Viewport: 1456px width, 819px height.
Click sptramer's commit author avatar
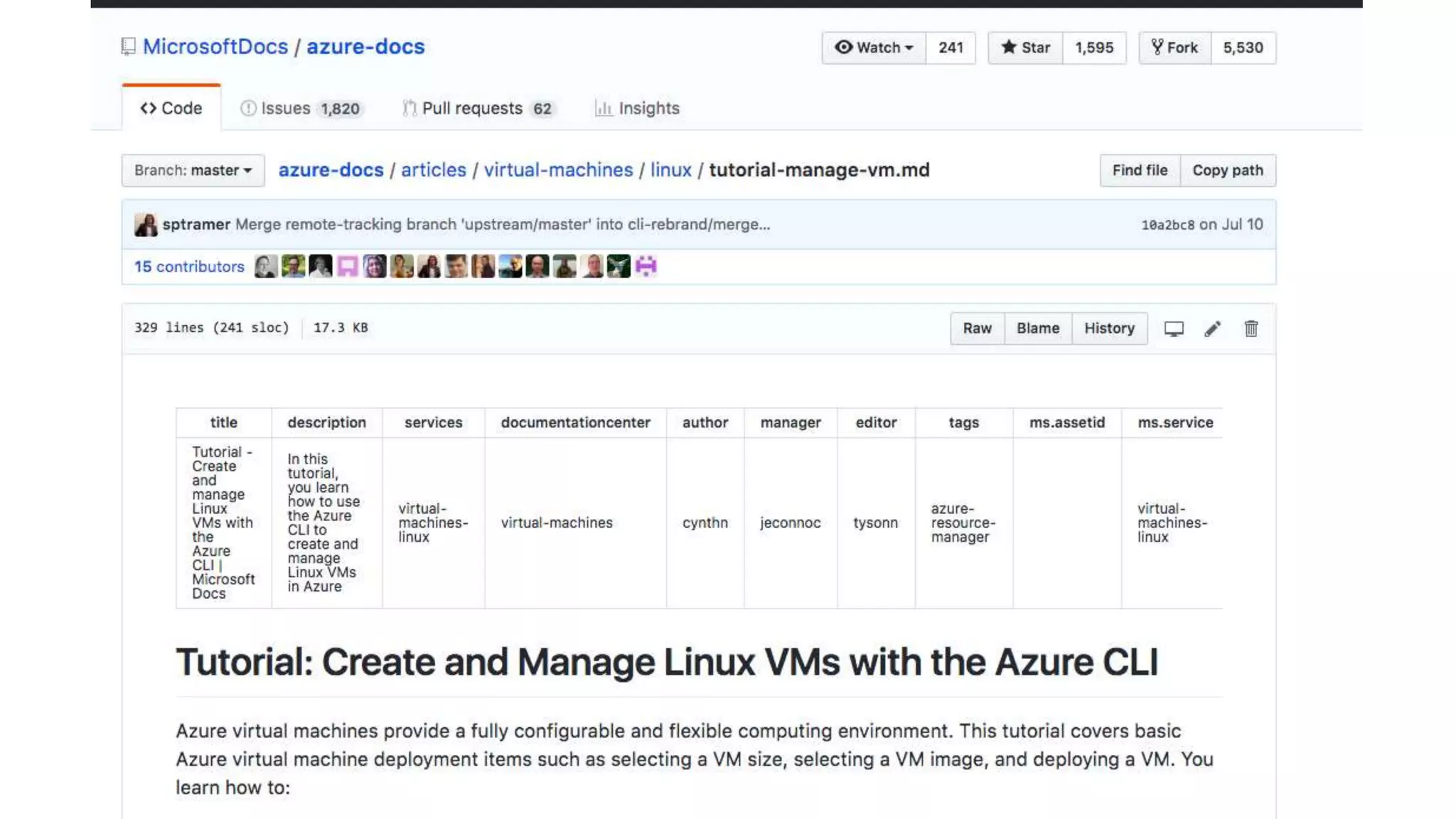pyautogui.click(x=146, y=225)
